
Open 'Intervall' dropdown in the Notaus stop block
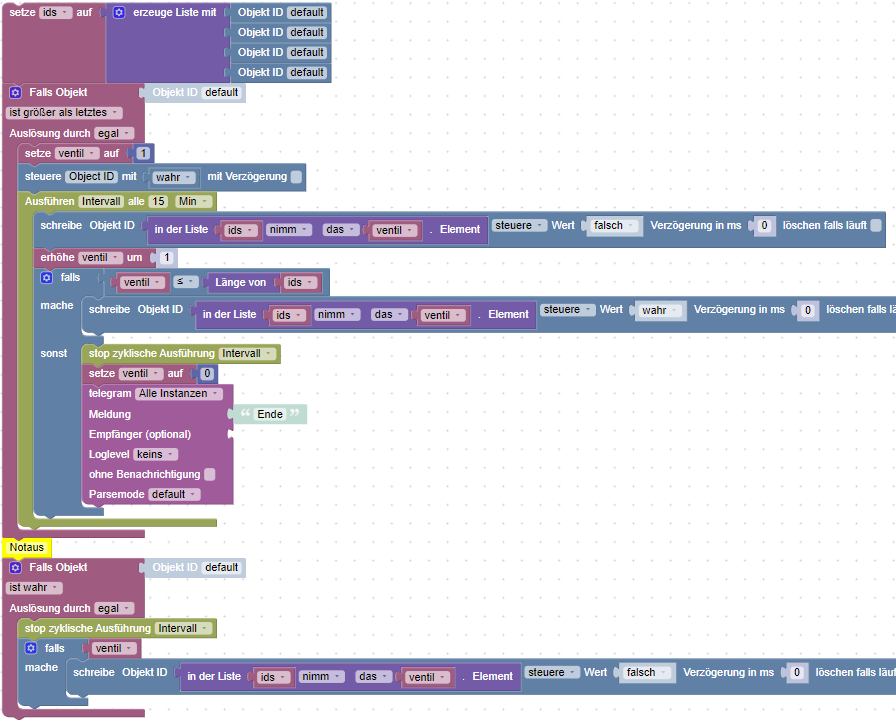(183, 629)
